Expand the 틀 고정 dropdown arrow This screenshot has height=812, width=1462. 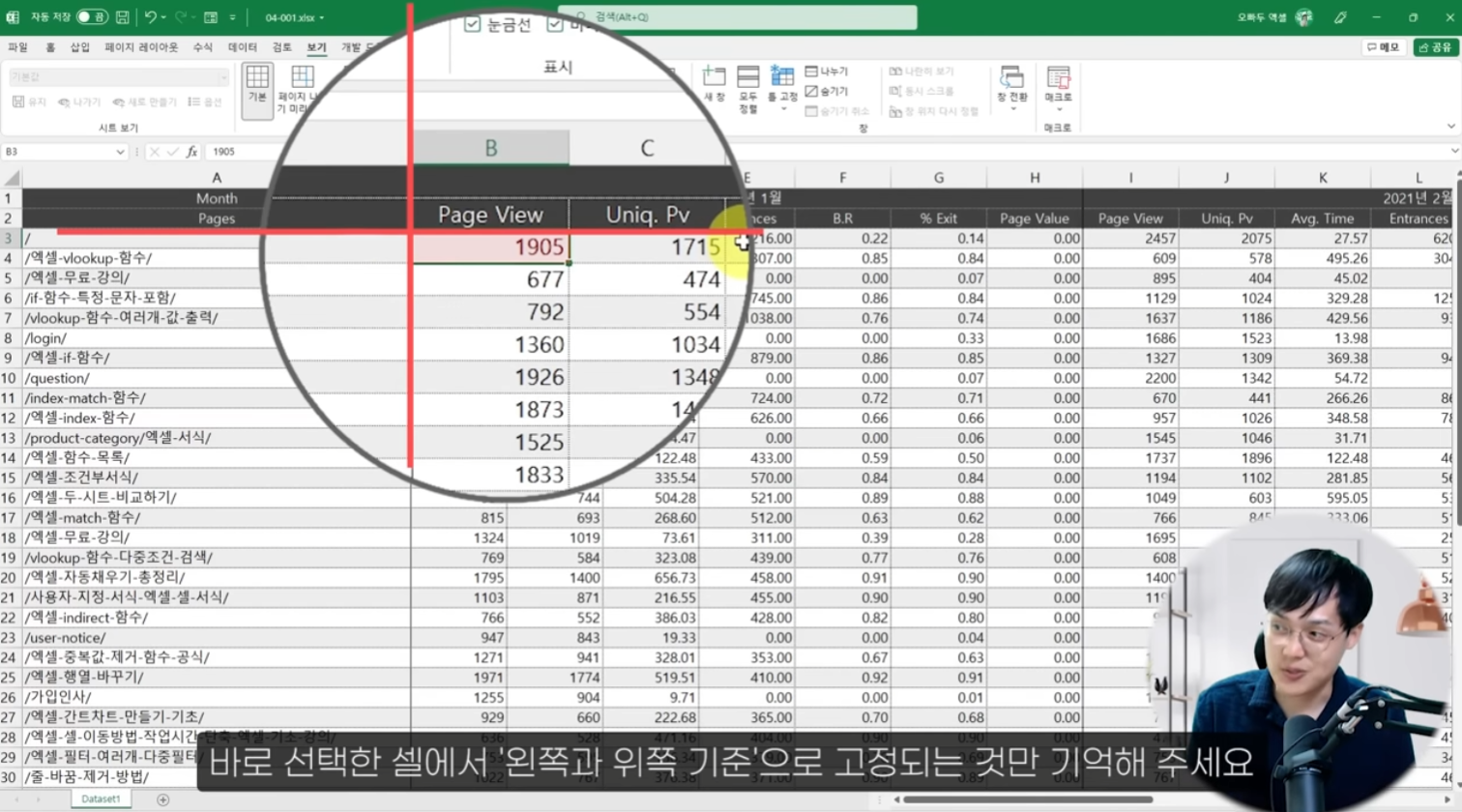pos(783,108)
